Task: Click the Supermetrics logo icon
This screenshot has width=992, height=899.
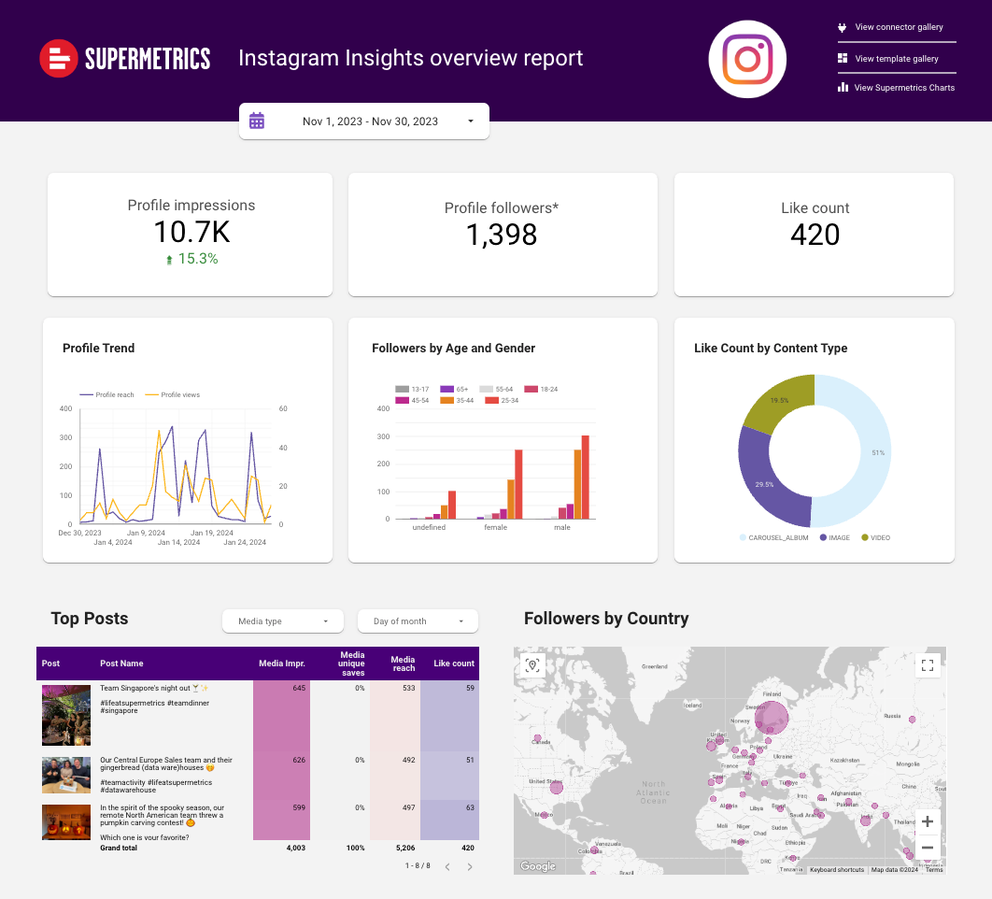Action: coord(58,58)
